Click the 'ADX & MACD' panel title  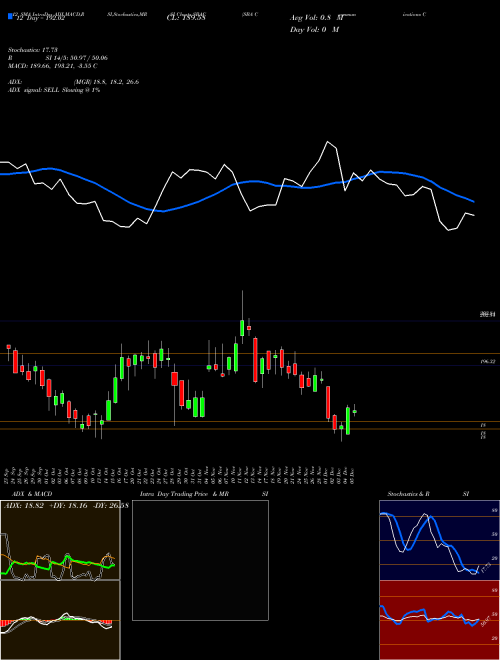(x=32, y=494)
